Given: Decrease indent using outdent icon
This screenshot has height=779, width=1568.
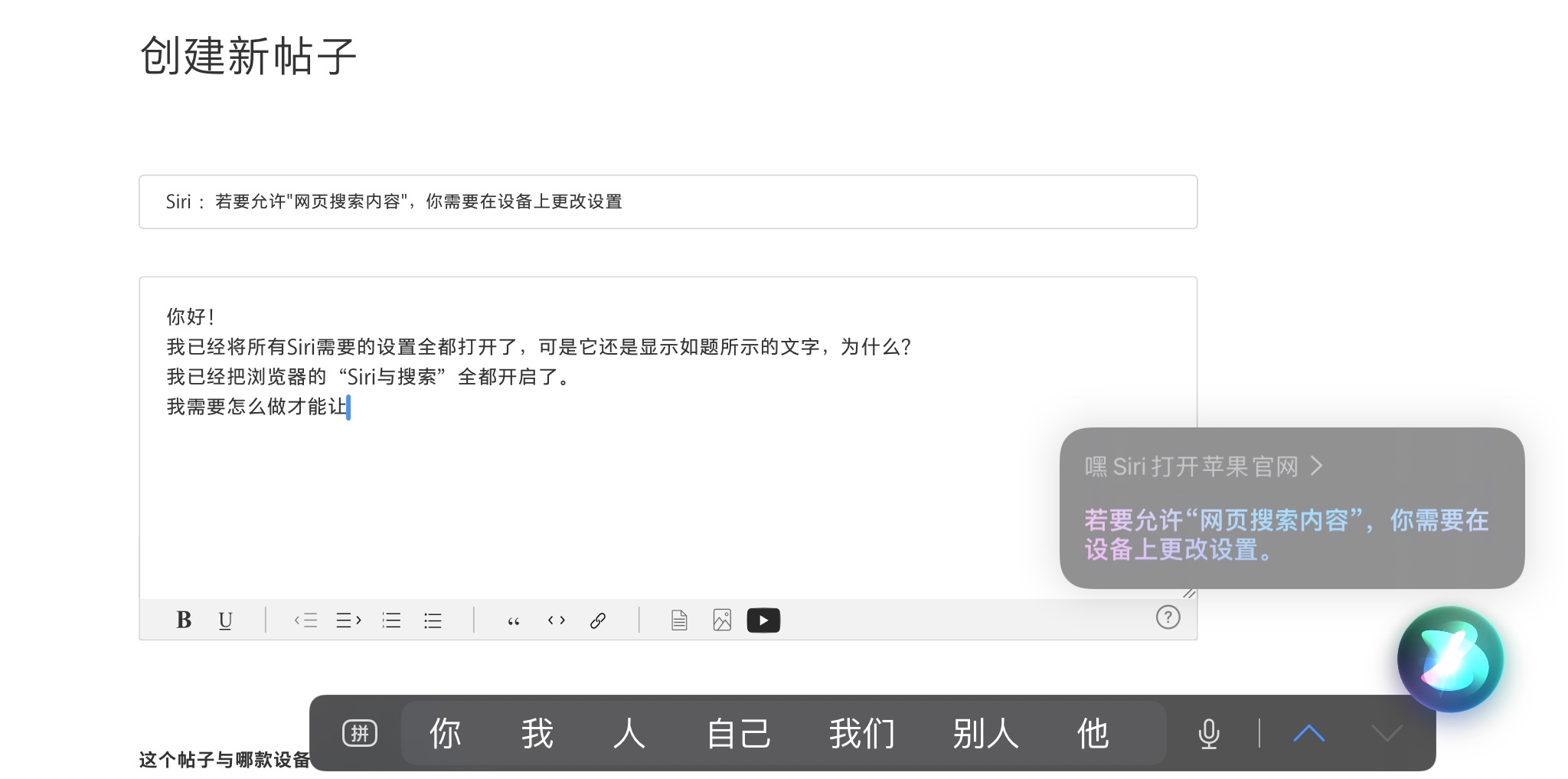Looking at the screenshot, I should coord(305,620).
